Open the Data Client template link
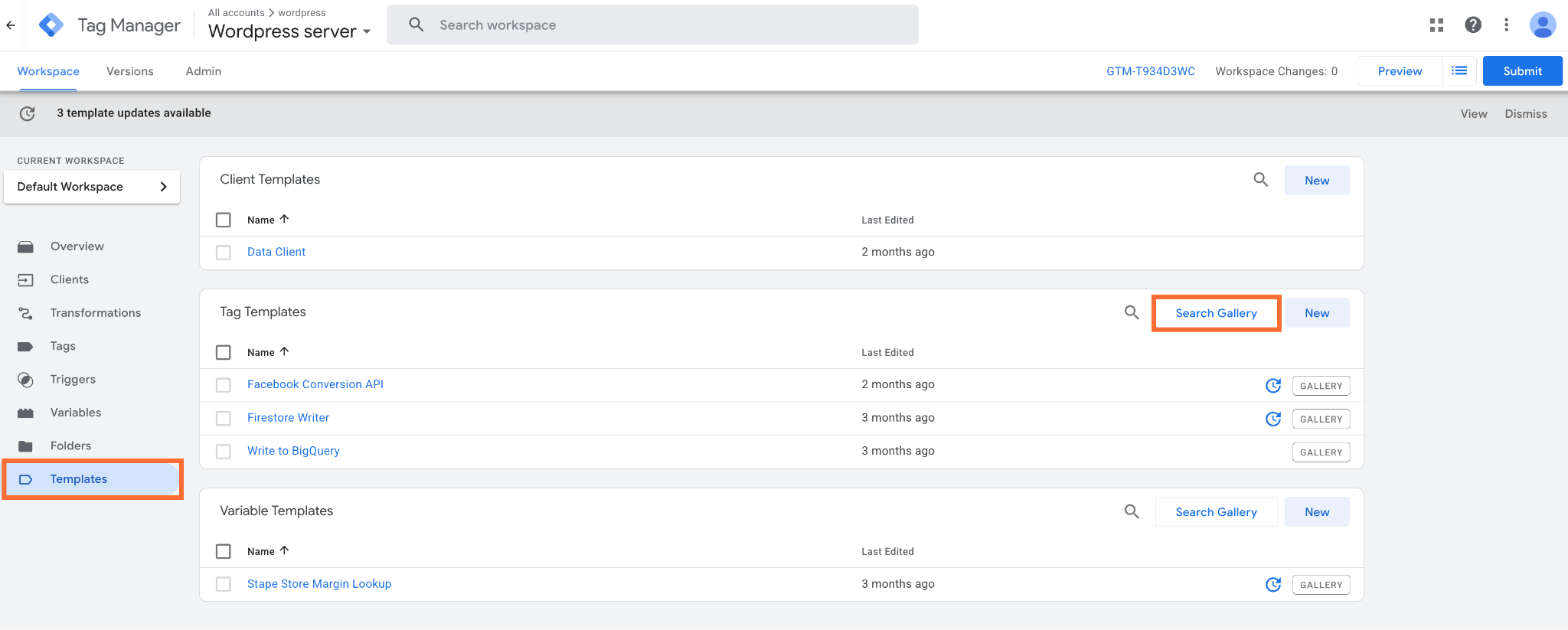Viewport: 1568px width, 630px height. 276,252
